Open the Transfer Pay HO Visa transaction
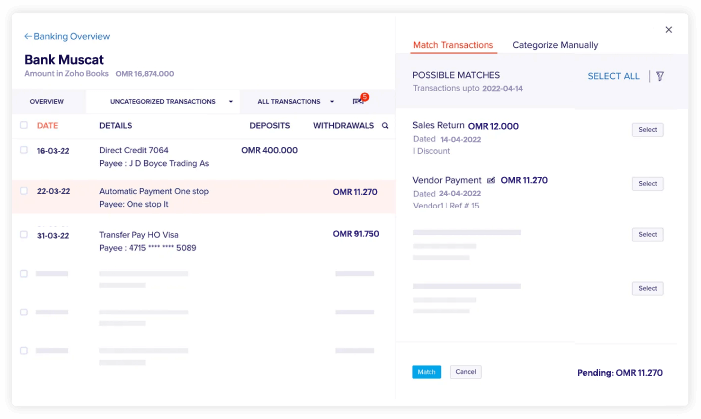Viewport: 701px width, 419px height. (x=139, y=235)
